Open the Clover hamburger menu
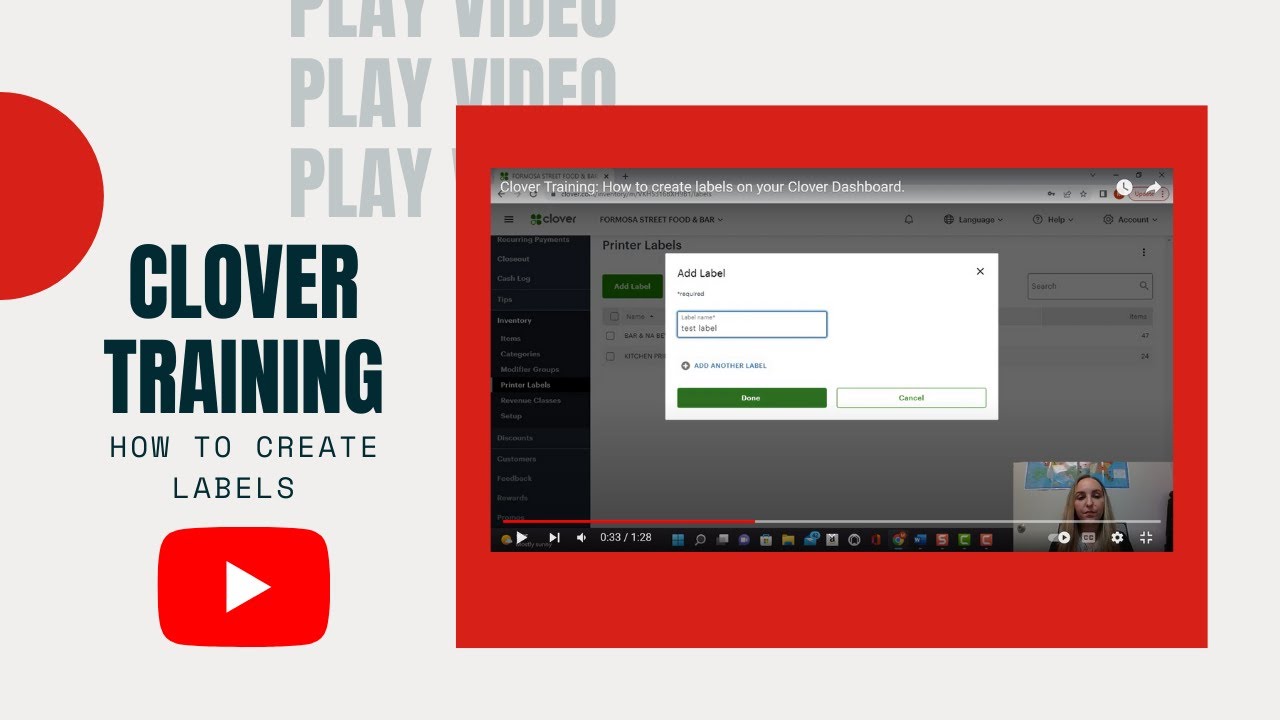 tap(509, 219)
